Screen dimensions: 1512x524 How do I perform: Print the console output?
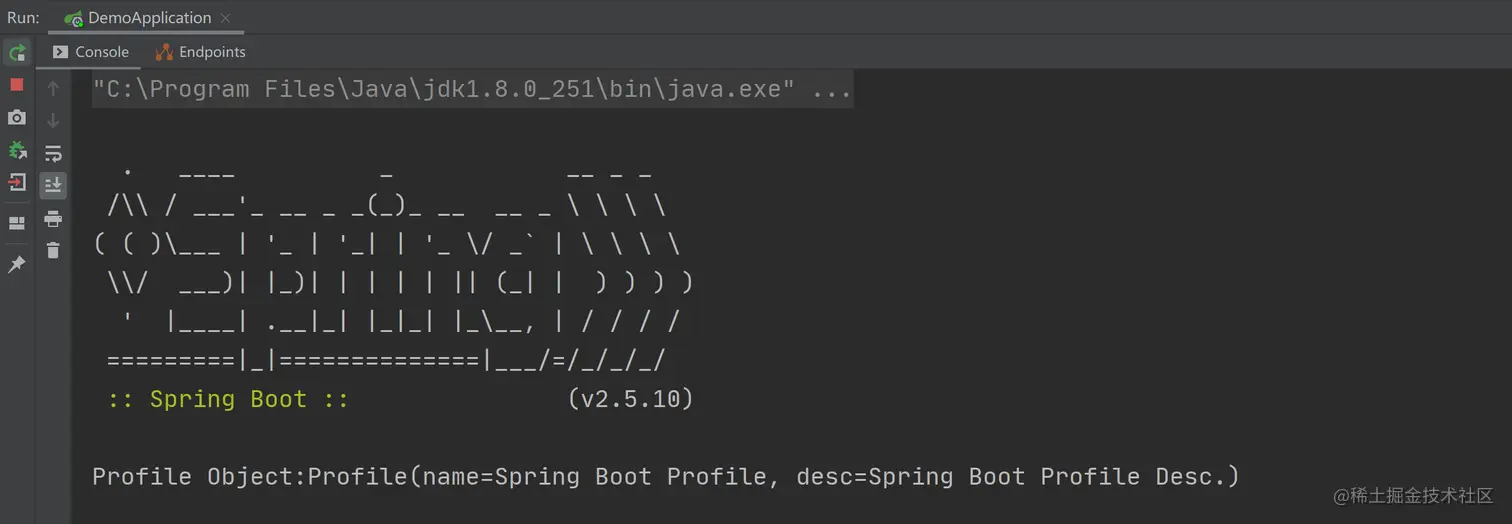point(53,218)
